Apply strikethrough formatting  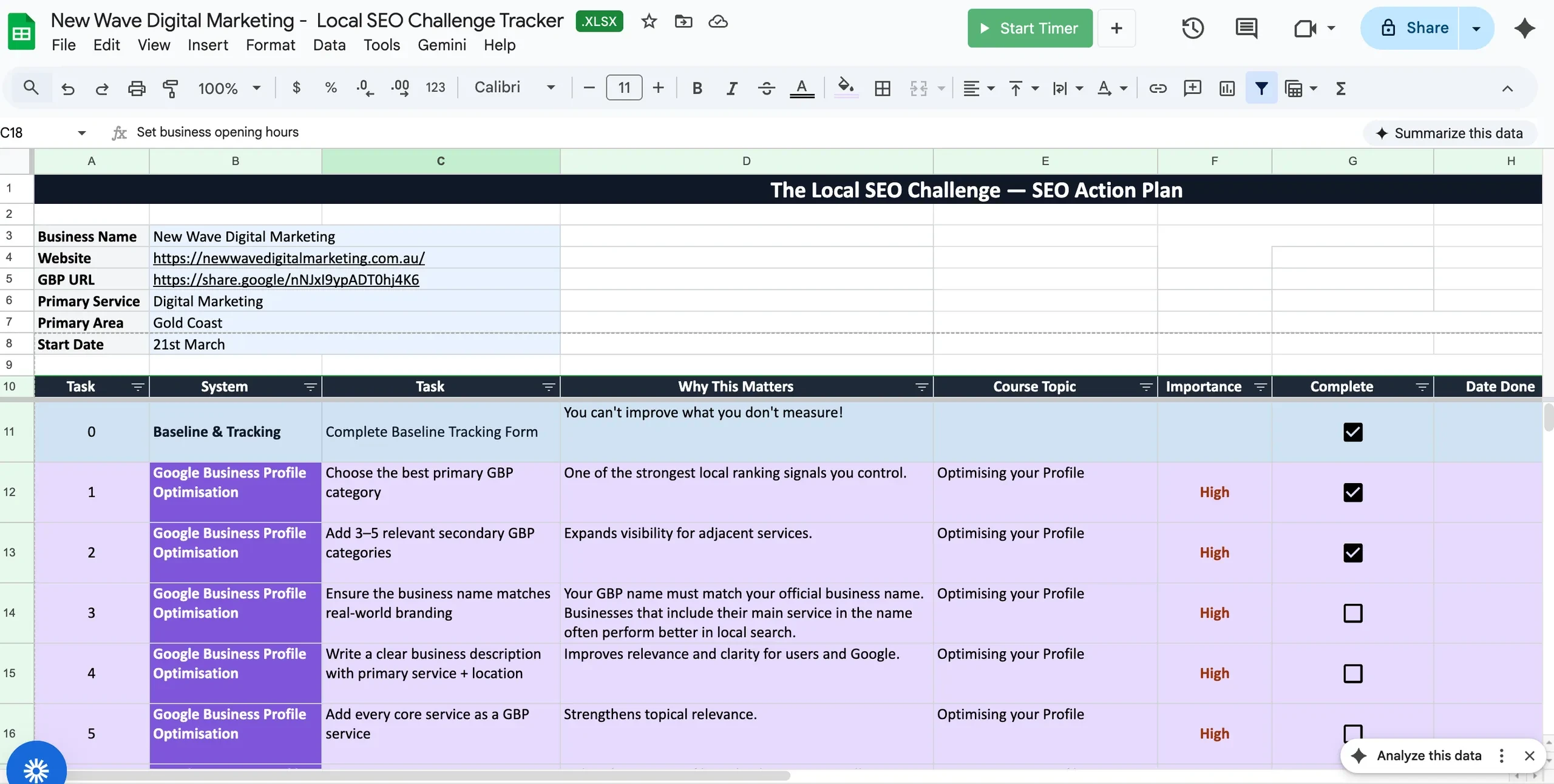tap(767, 89)
